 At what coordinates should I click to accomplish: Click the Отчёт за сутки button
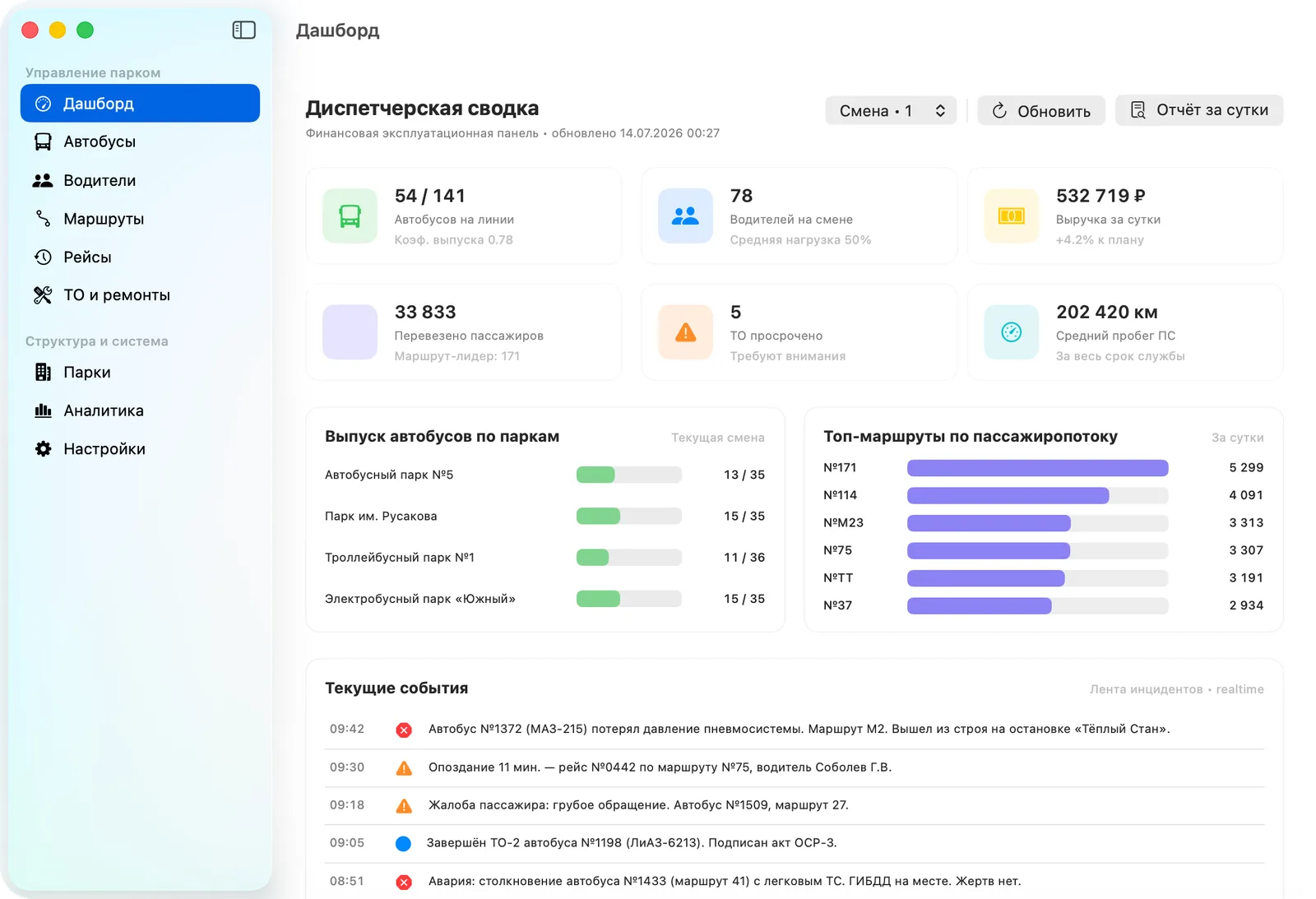point(1199,110)
